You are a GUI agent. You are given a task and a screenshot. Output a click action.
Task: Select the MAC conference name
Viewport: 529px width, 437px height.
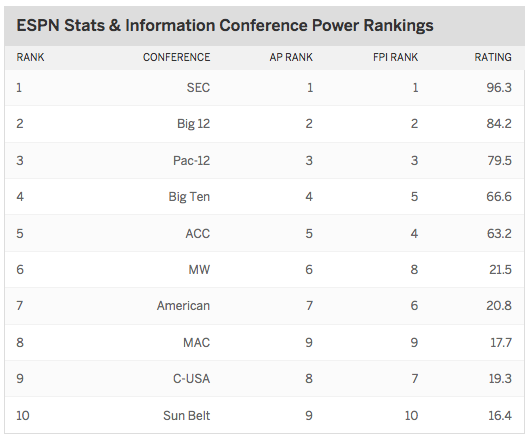[x=197, y=343]
